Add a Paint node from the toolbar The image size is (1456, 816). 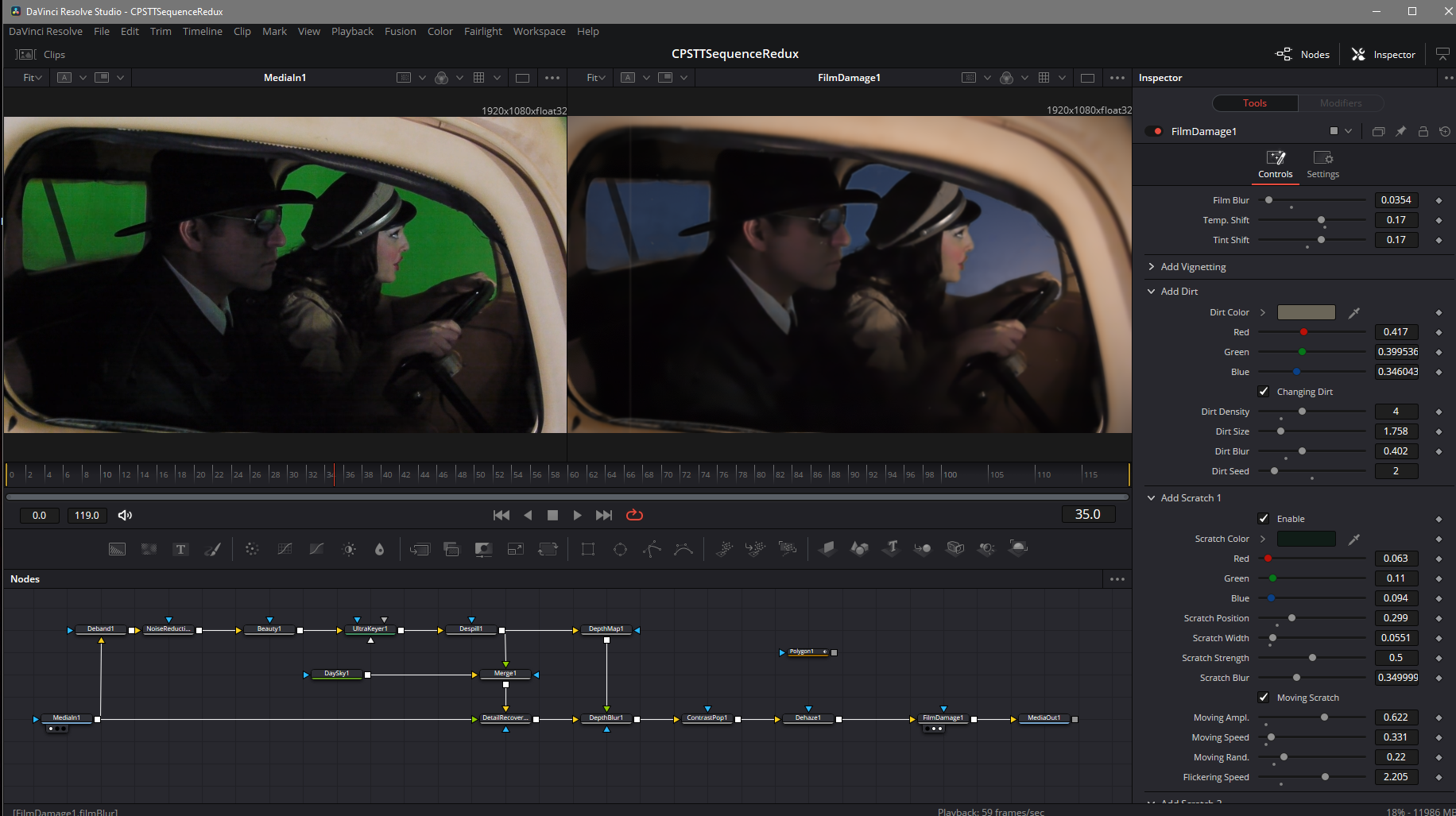coord(212,549)
